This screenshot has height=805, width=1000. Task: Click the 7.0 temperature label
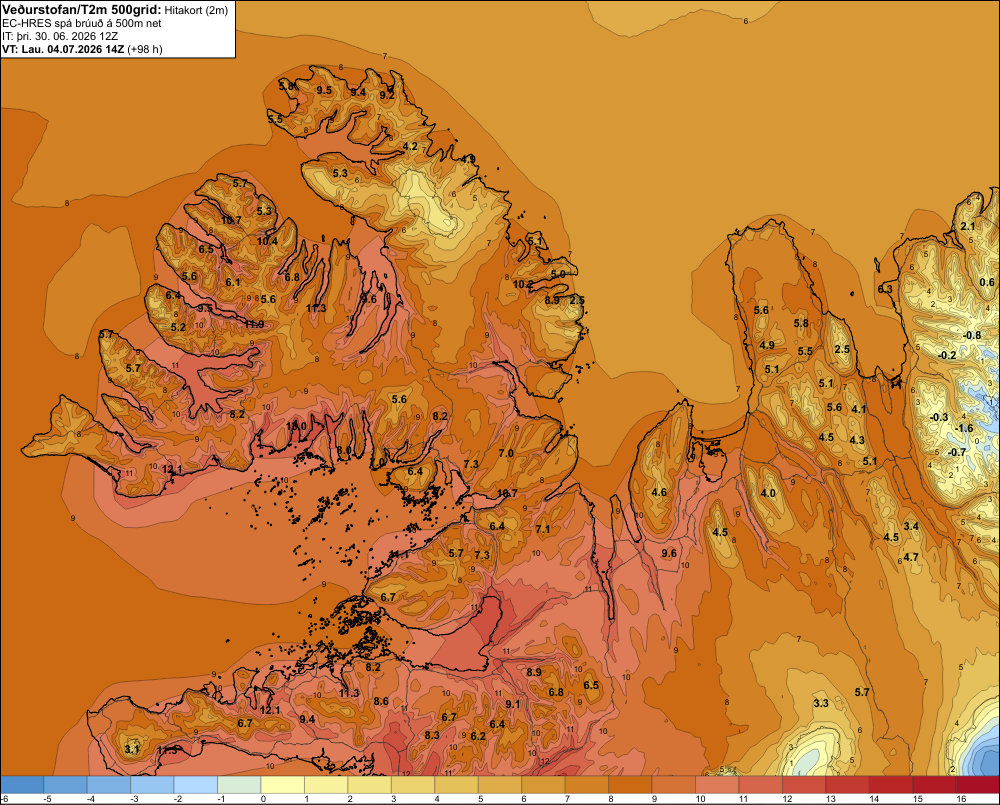[x=506, y=454]
